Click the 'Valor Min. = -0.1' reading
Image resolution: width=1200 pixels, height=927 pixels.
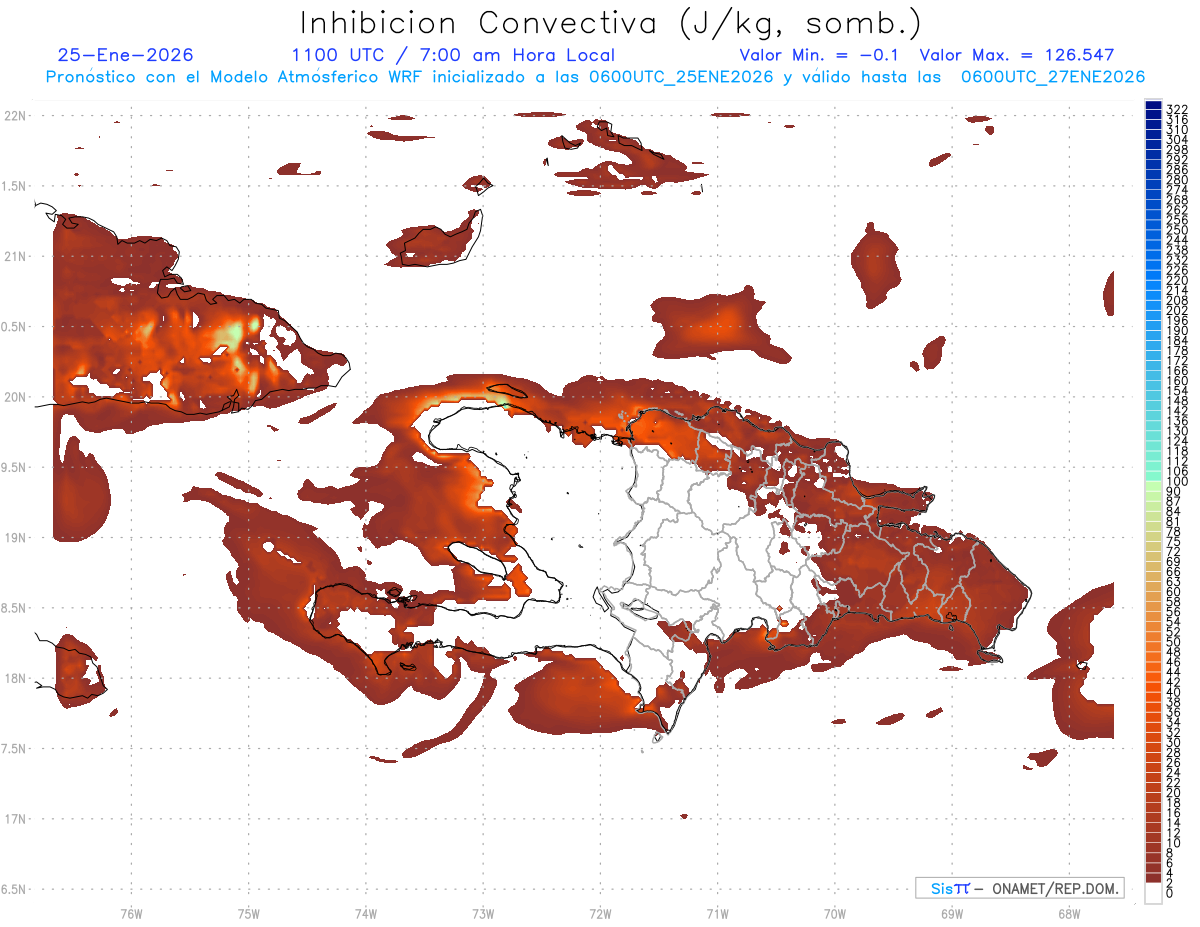(x=820, y=55)
